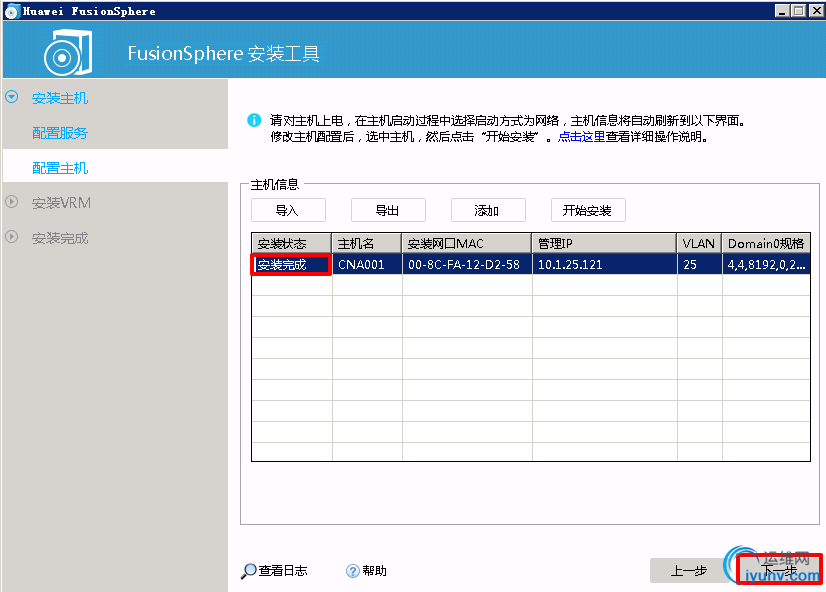Open the 安装主机 sidebar step
Image resolution: width=826 pixels, height=592 pixels.
[x=60, y=98]
